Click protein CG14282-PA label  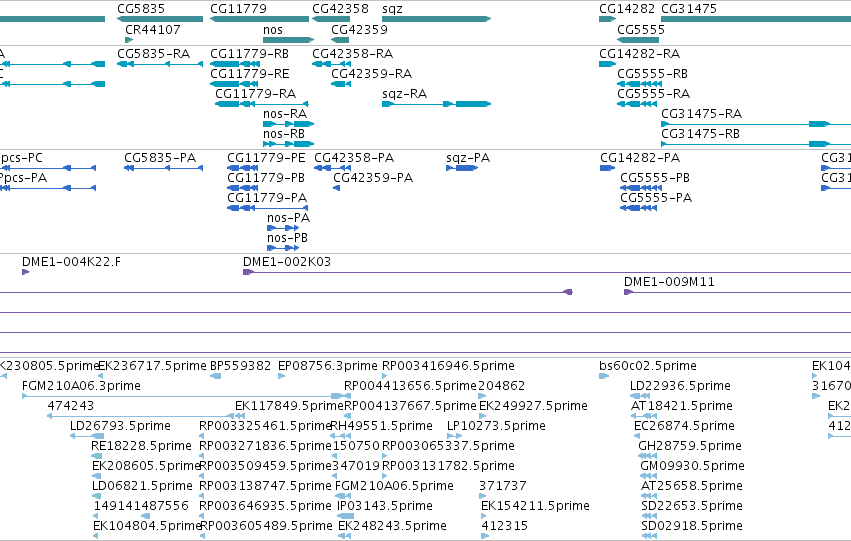point(640,158)
